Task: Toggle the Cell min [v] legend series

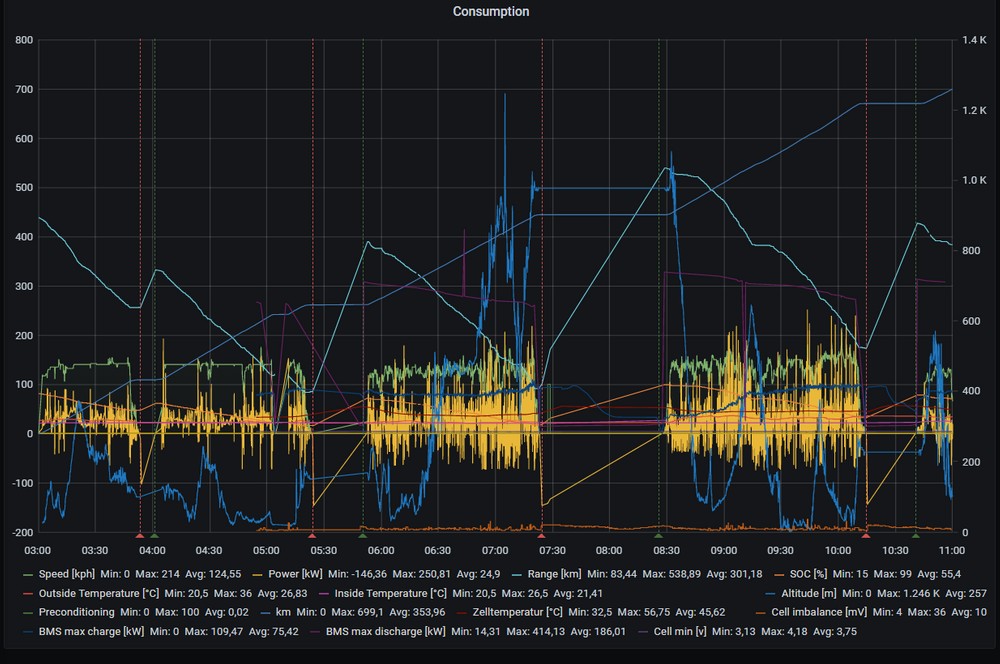Action: pyautogui.click(x=683, y=631)
